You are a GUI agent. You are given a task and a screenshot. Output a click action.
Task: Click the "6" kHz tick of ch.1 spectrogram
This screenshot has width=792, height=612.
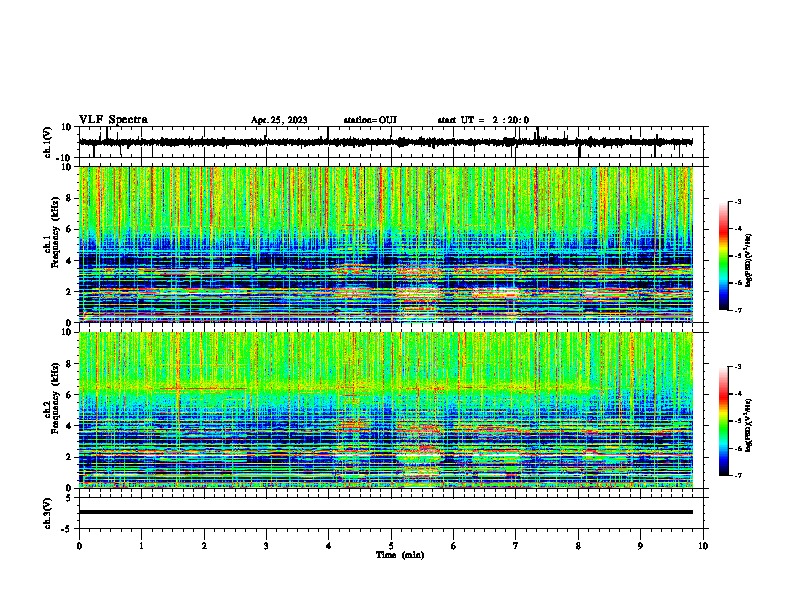[x=69, y=229]
